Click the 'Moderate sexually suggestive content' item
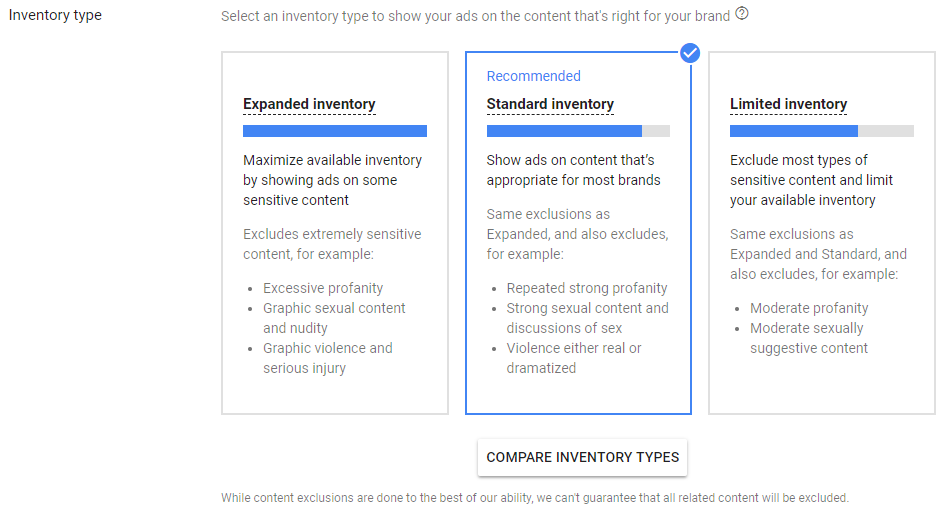The height and width of the screenshot is (516, 948). click(x=808, y=338)
